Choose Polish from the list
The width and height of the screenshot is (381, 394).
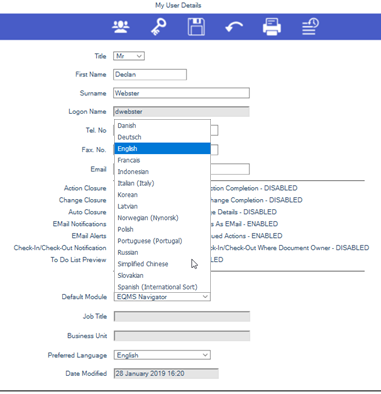[x=162, y=229]
